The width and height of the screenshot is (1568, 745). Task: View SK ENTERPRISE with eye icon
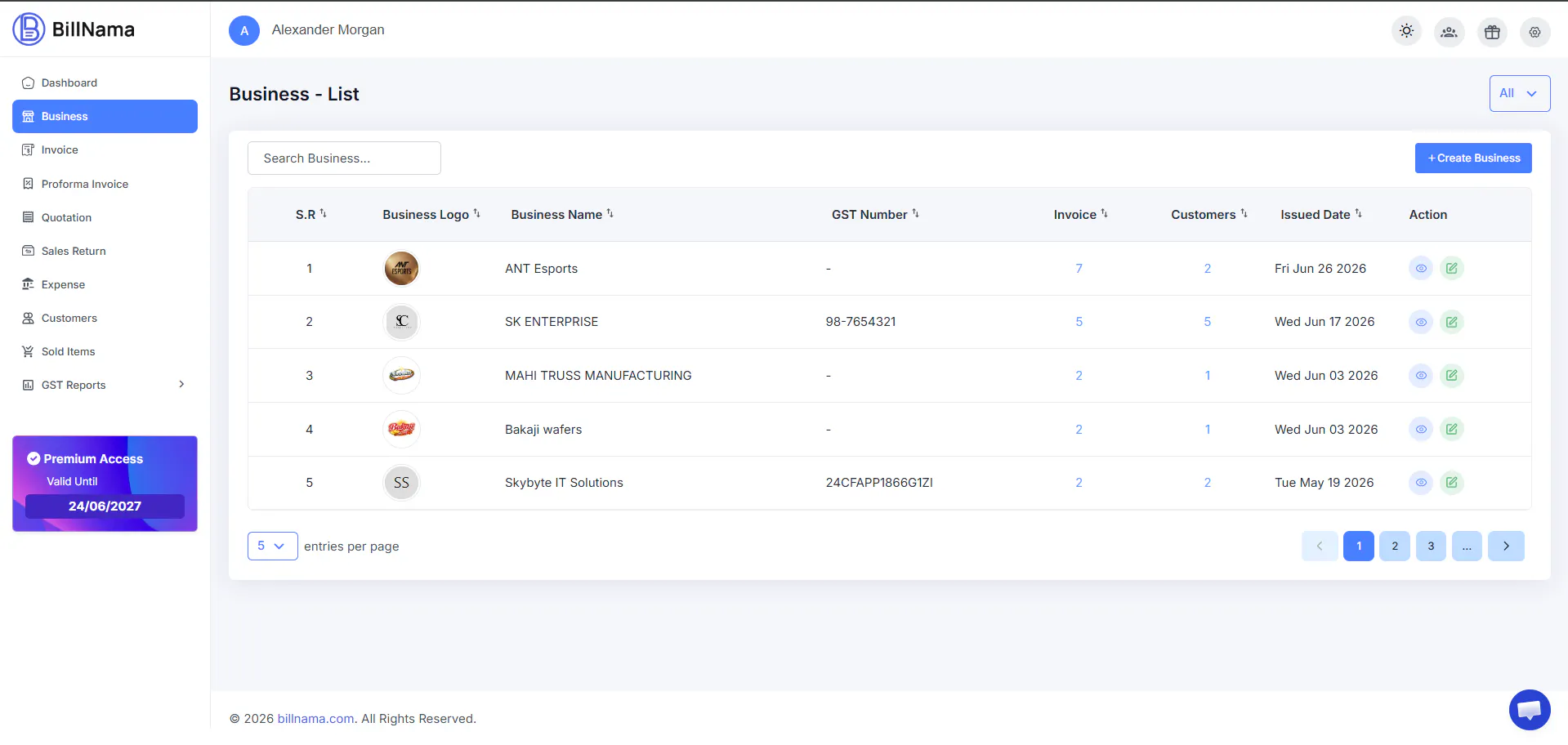(x=1421, y=322)
